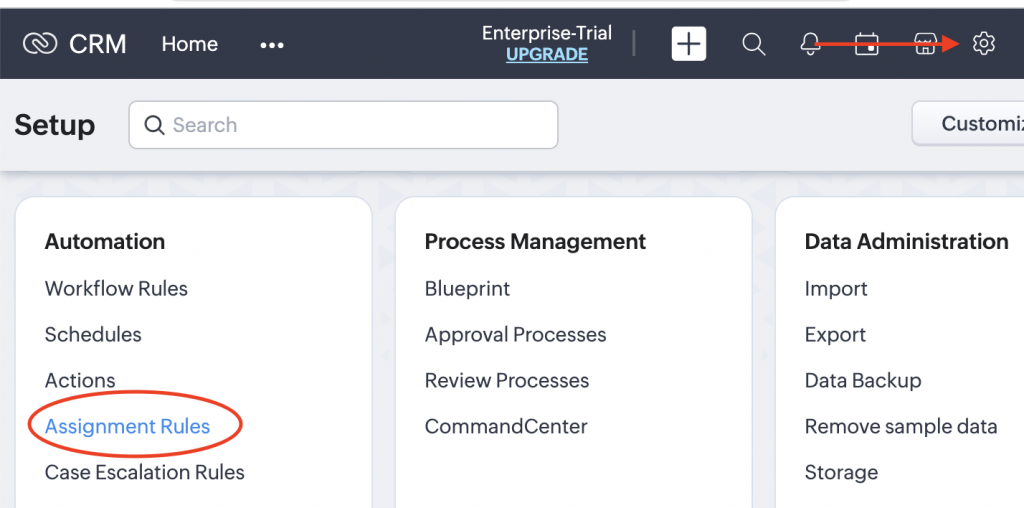Open Actions under Automation
This screenshot has height=508, width=1024.
point(80,380)
